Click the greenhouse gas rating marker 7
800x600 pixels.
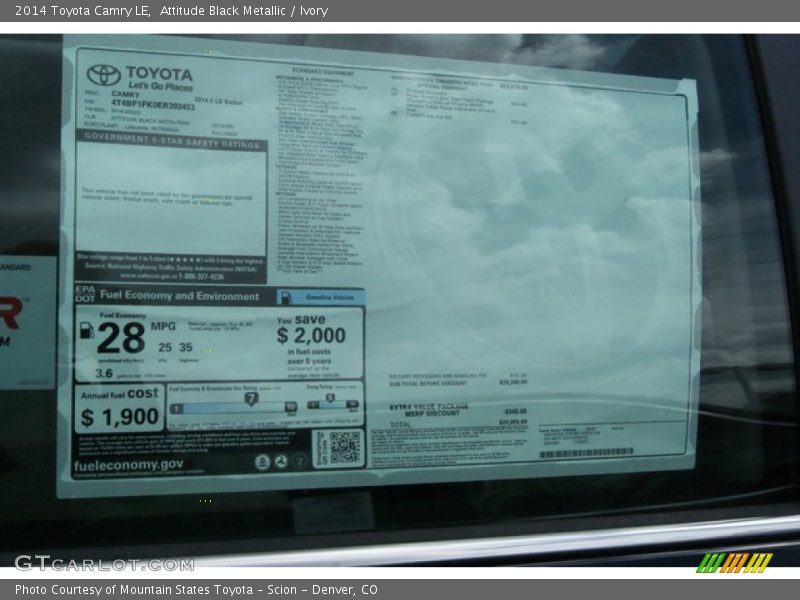[251, 398]
